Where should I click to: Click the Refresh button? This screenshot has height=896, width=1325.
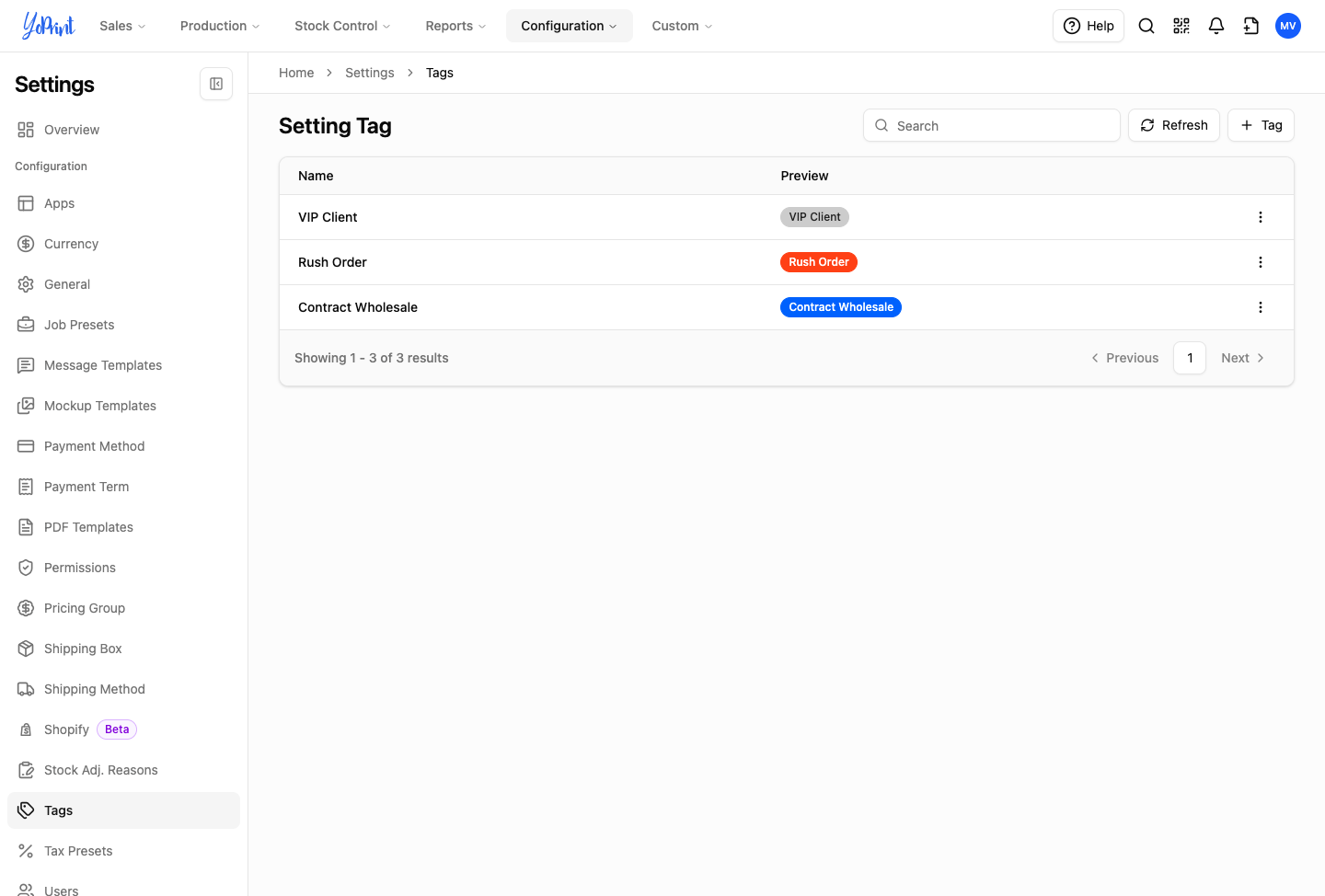point(1174,125)
